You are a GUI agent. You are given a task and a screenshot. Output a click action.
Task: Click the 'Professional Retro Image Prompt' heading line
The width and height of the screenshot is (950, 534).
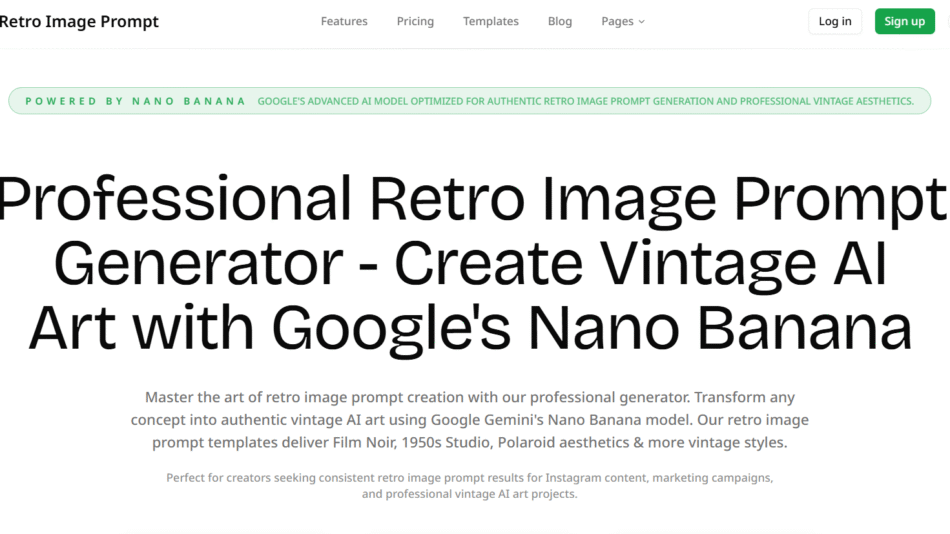click(472, 198)
